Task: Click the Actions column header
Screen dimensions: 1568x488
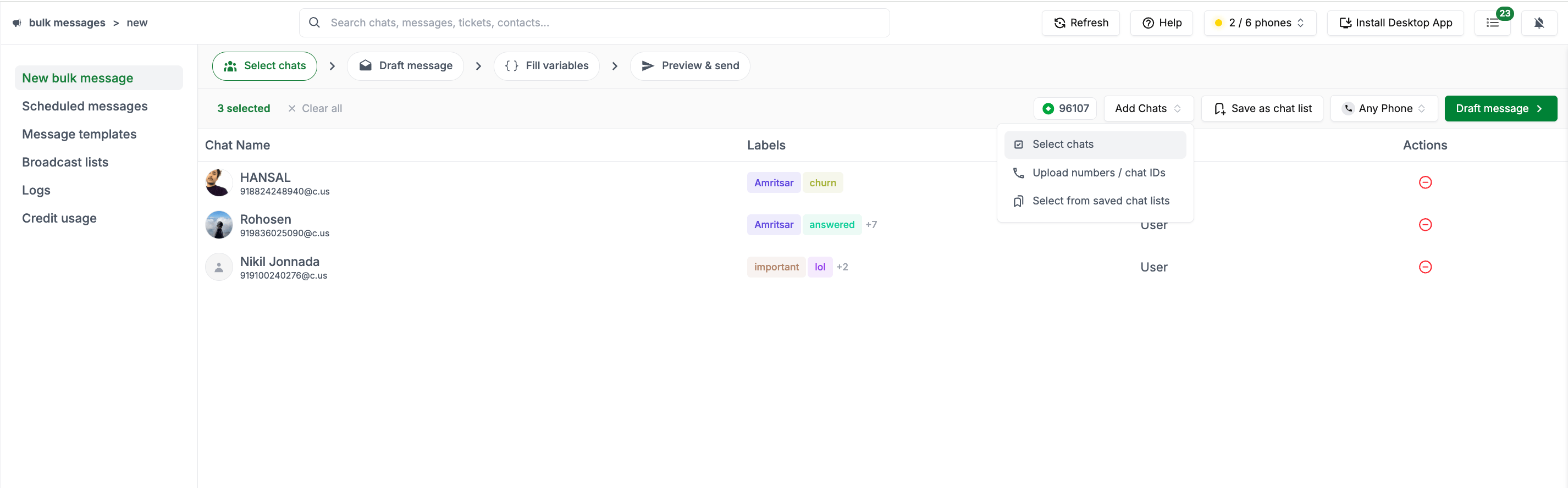Action: pyautogui.click(x=1425, y=145)
